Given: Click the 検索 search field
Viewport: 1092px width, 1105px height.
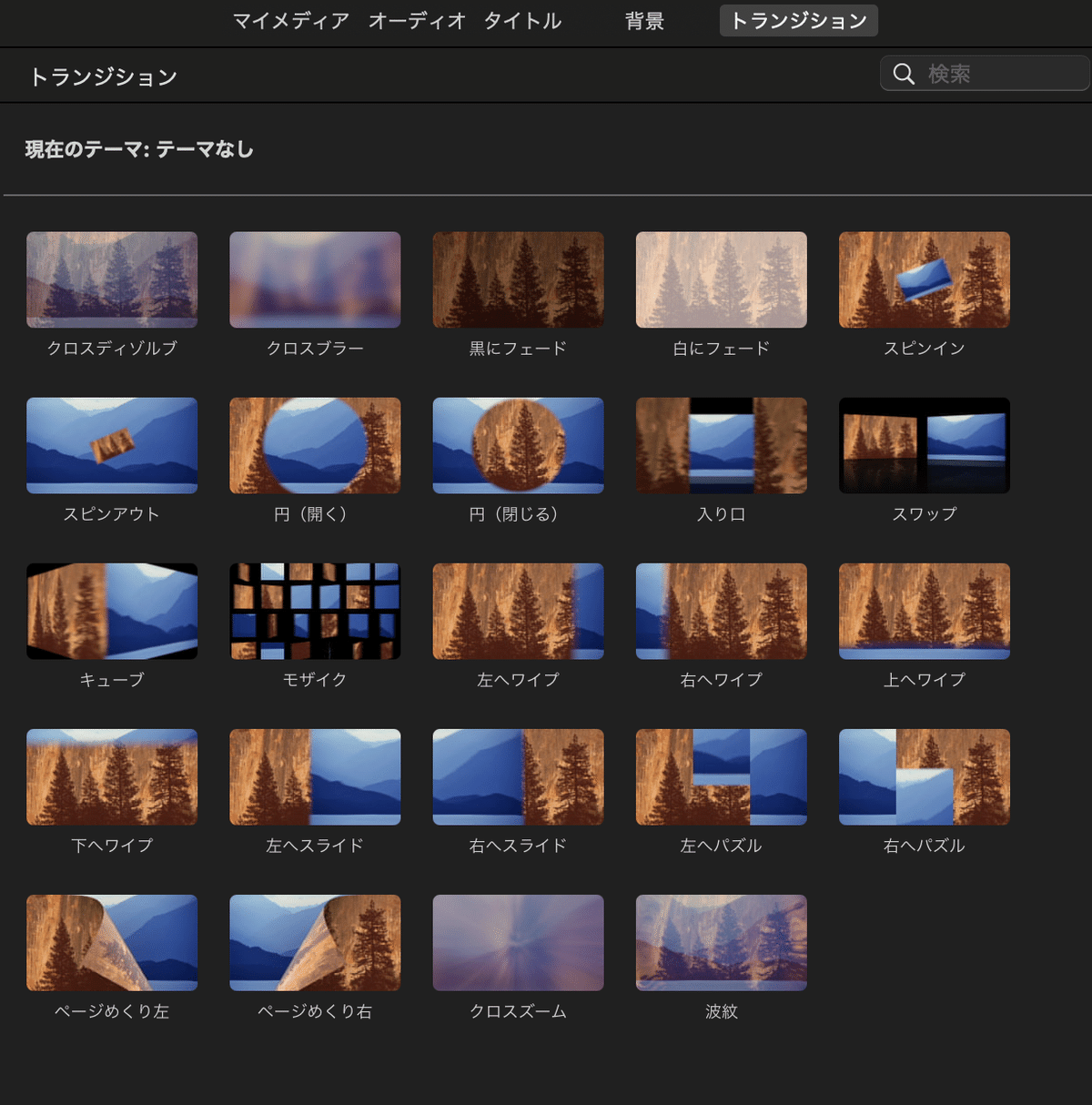Looking at the screenshot, I should click(x=985, y=74).
